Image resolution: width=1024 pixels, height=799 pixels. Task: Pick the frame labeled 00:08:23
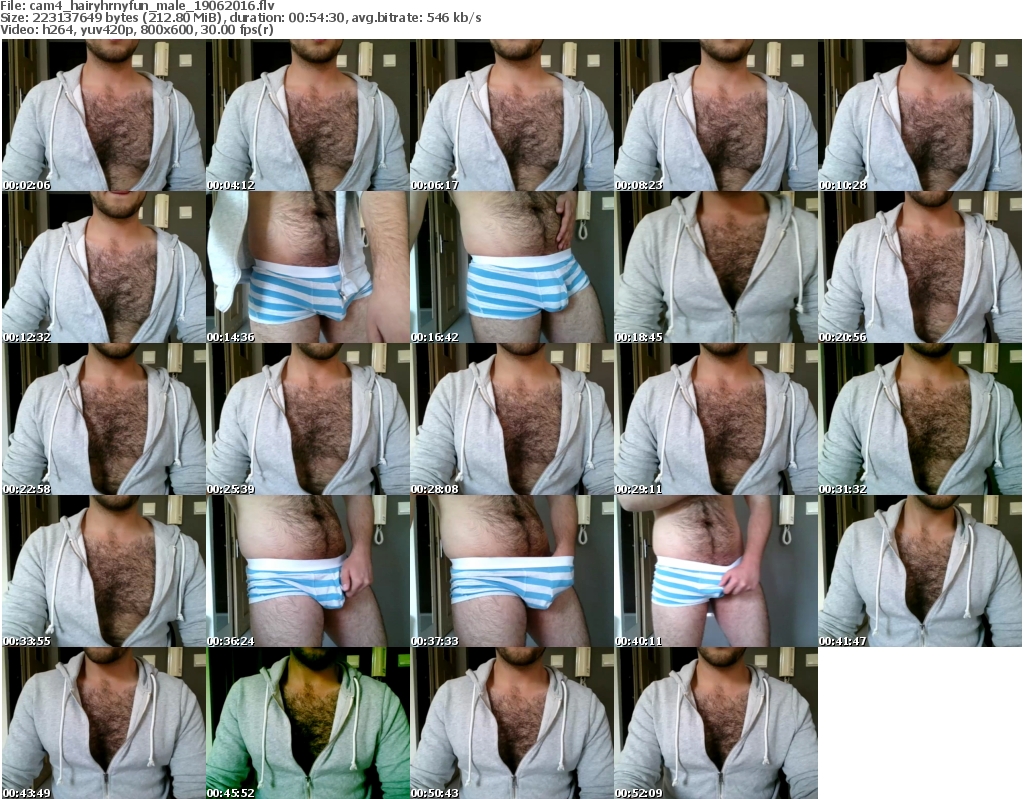coord(716,115)
